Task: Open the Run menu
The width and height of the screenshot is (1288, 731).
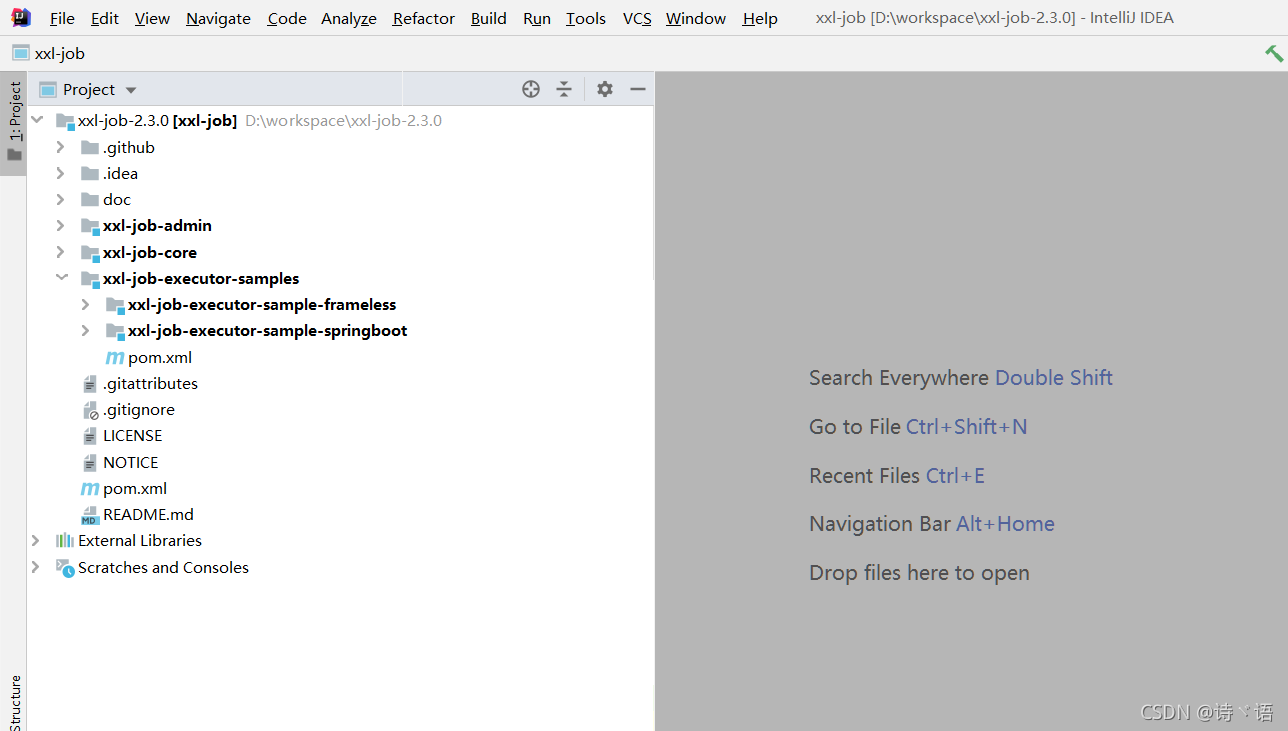Action: (537, 18)
